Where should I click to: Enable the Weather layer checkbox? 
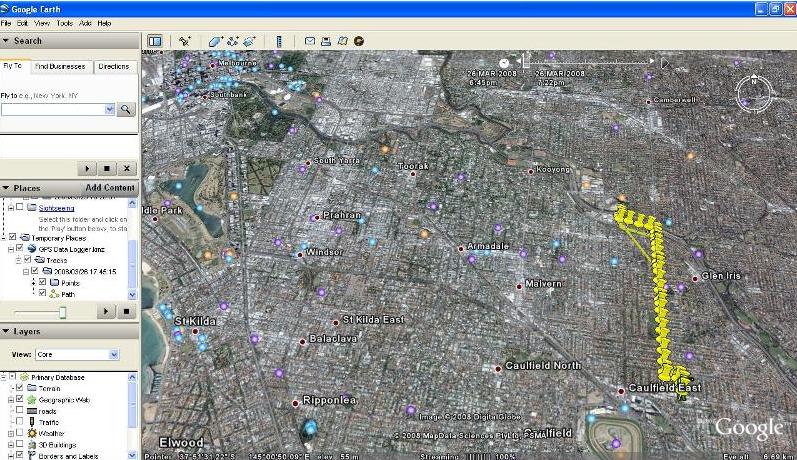pyautogui.click(x=20, y=433)
